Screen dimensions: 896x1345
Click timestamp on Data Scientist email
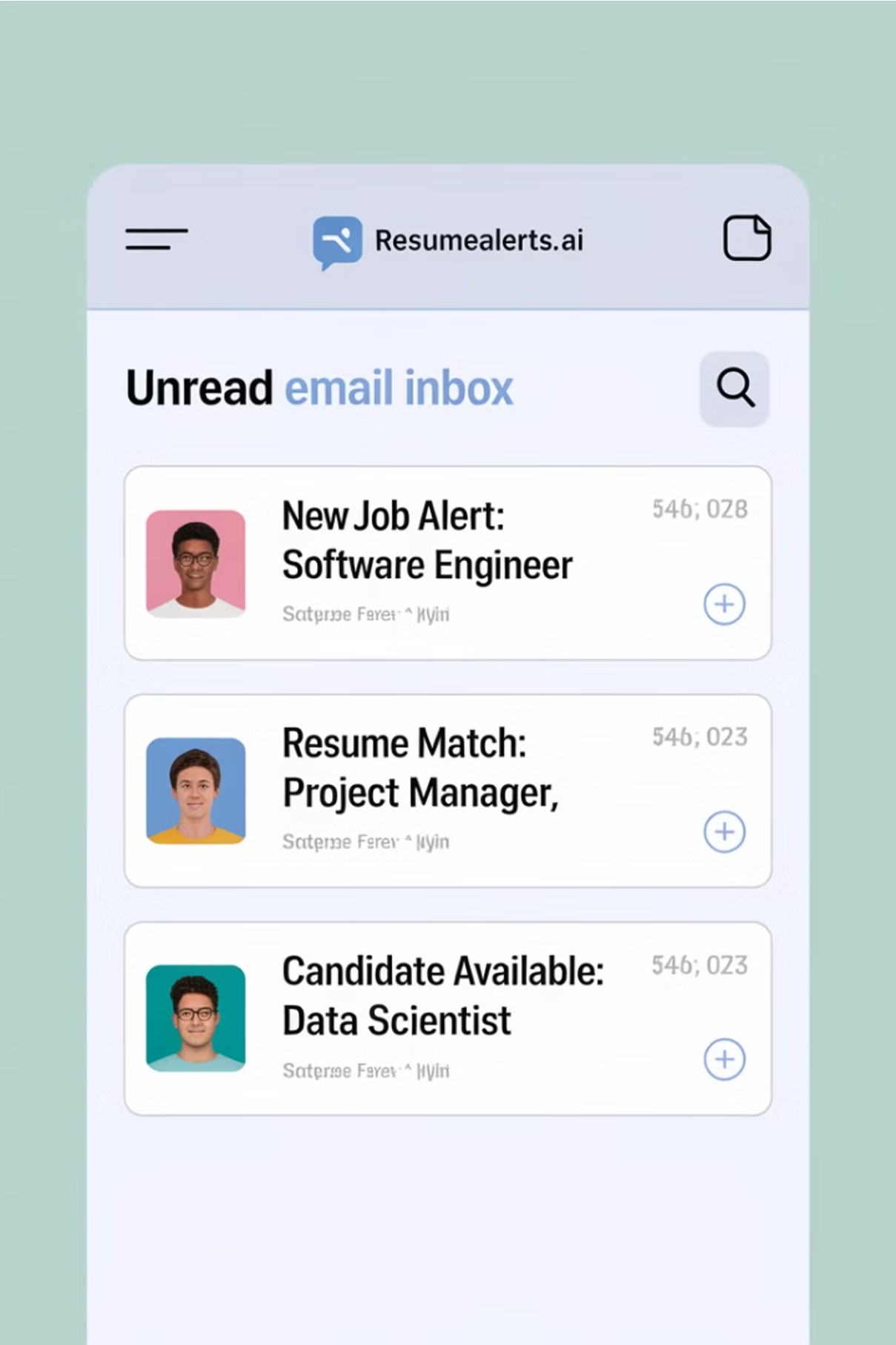[700, 965]
